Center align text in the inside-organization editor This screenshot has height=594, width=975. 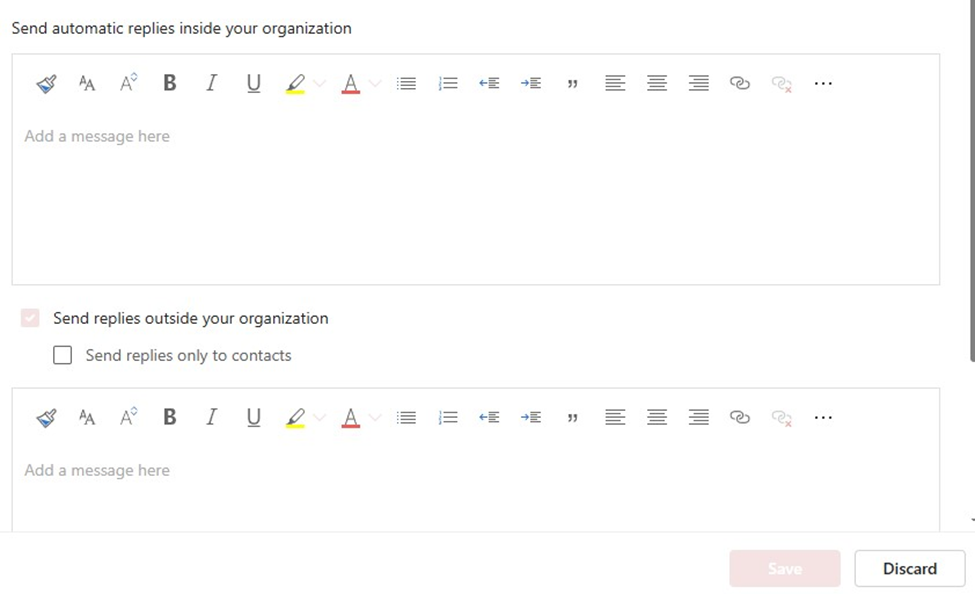(x=657, y=83)
